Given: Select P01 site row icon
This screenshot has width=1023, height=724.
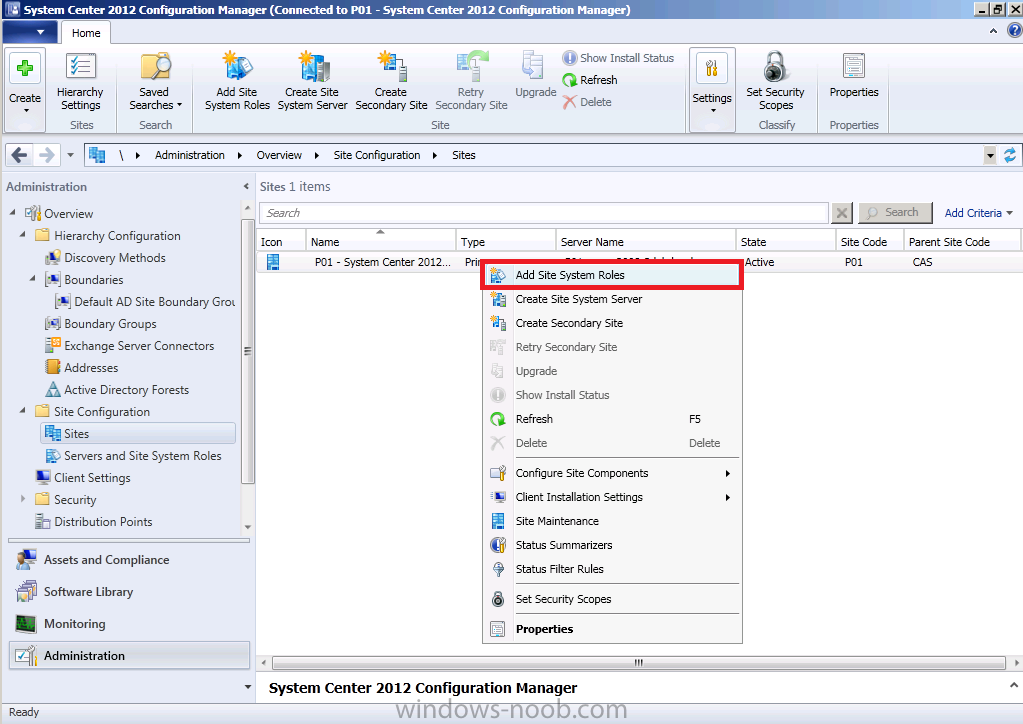Looking at the screenshot, I should point(273,262).
